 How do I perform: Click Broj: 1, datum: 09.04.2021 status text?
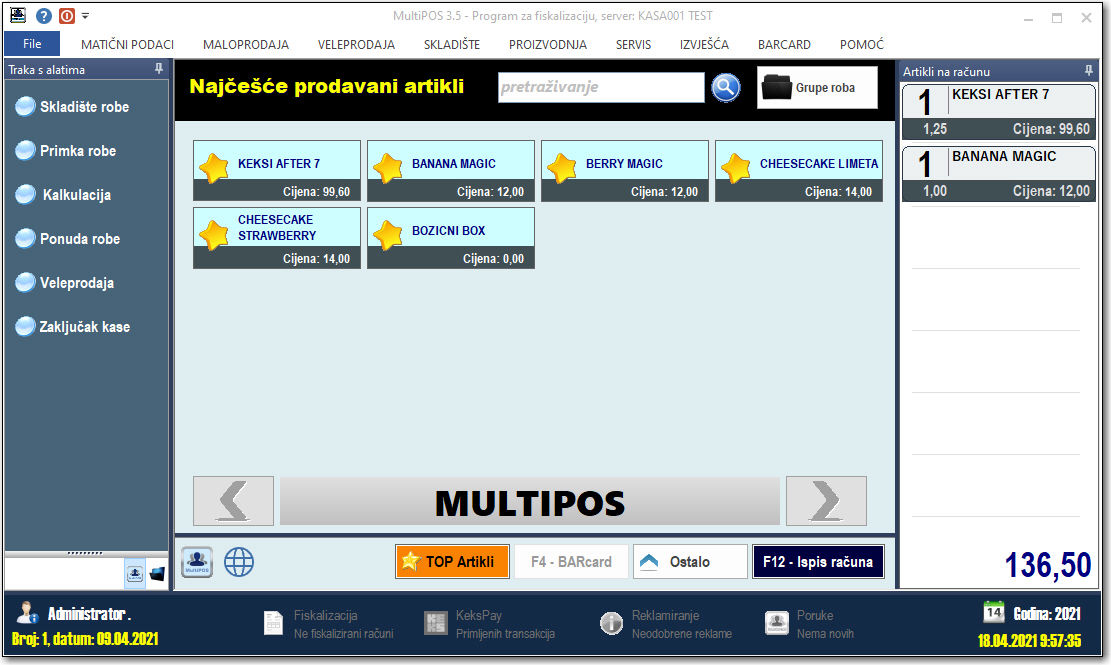(85, 639)
